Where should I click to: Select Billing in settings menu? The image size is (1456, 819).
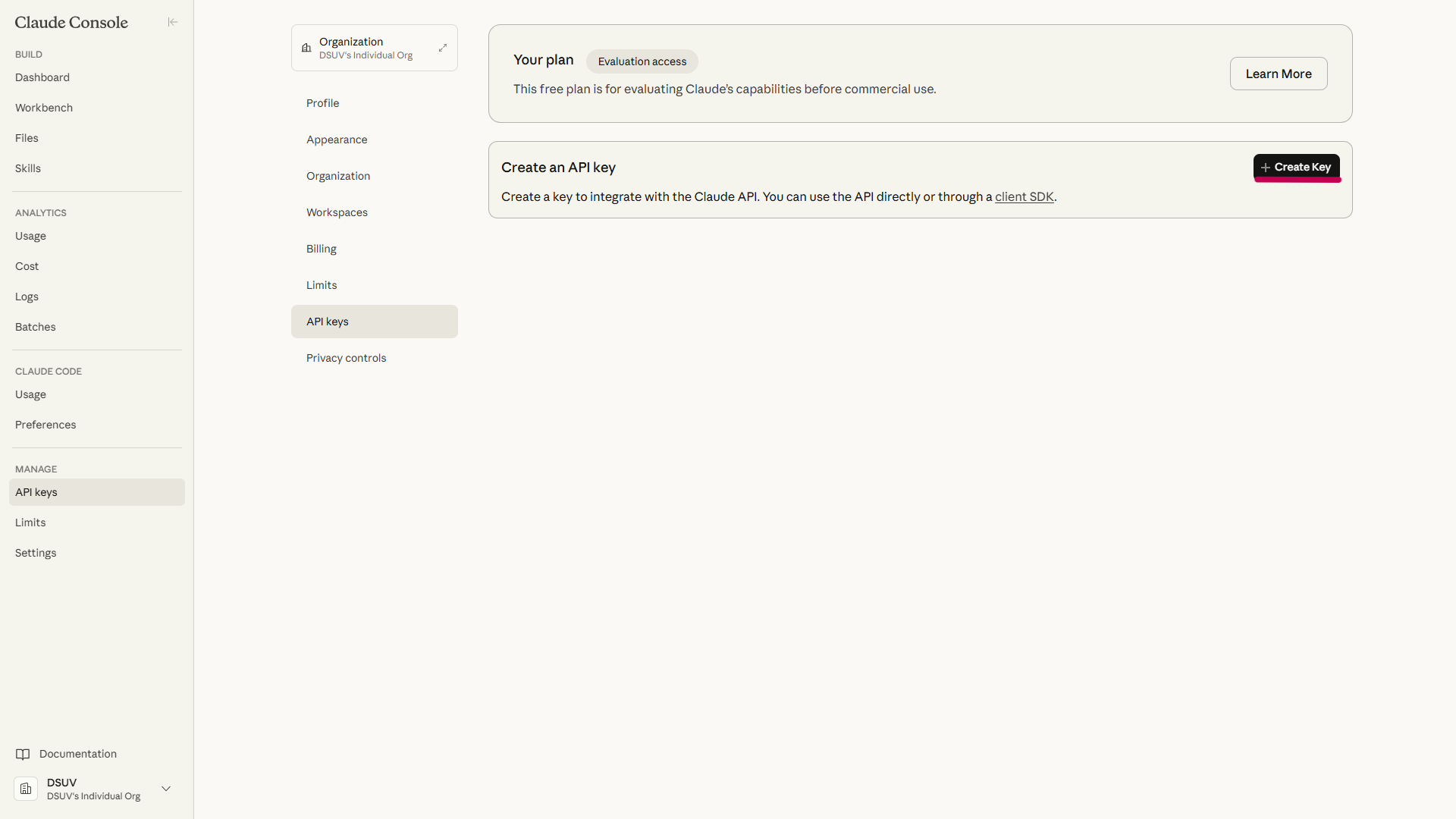(322, 249)
